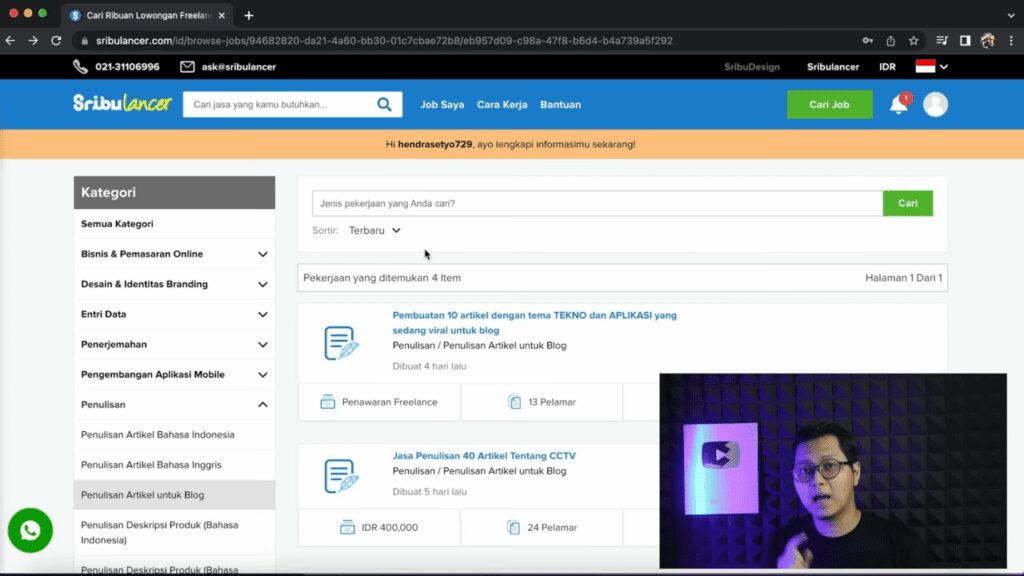The height and width of the screenshot is (576, 1024).
Task: Open the Job Saya menu
Action: click(442, 104)
